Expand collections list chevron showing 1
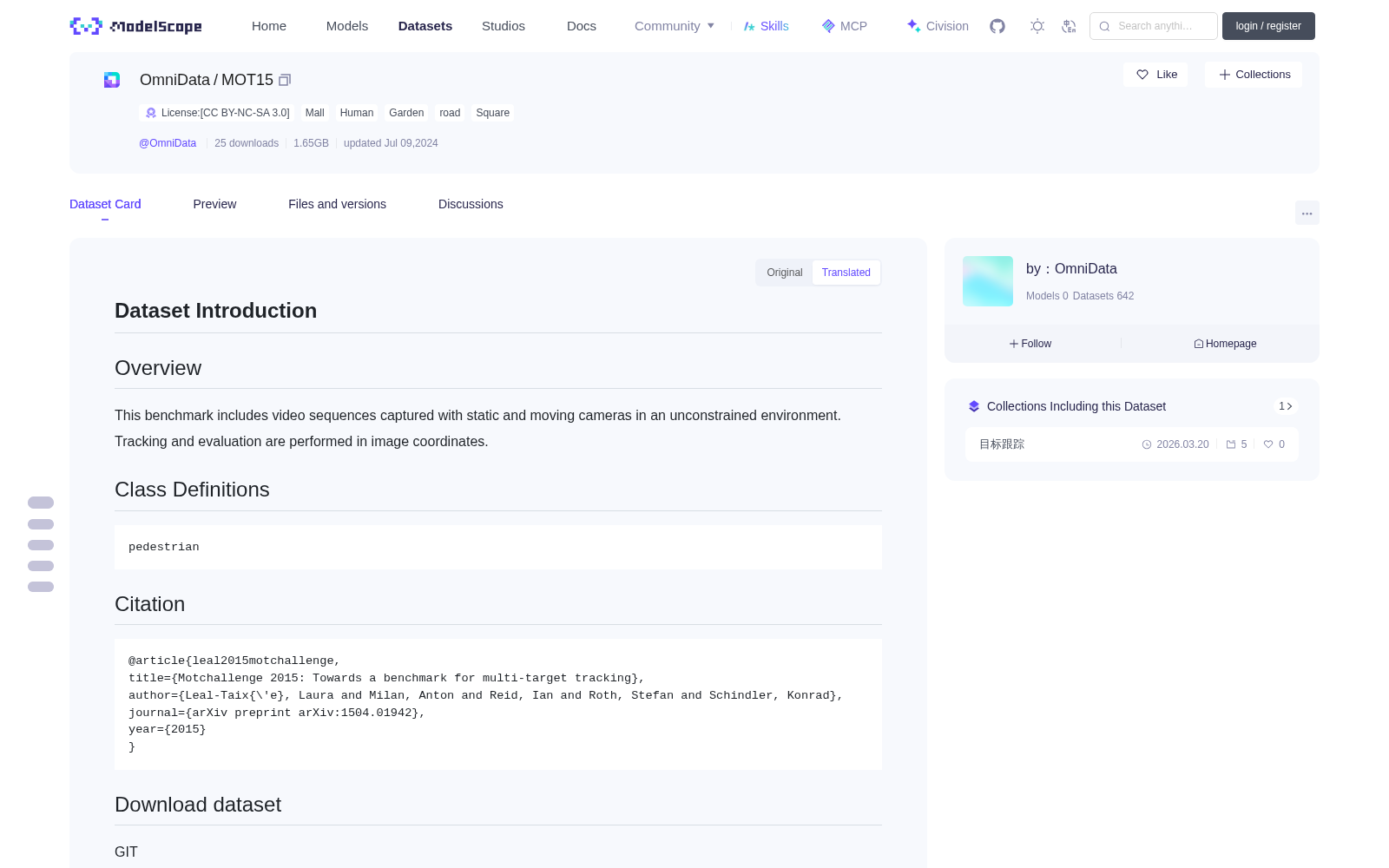The width and height of the screenshot is (1389, 868). point(1286,406)
